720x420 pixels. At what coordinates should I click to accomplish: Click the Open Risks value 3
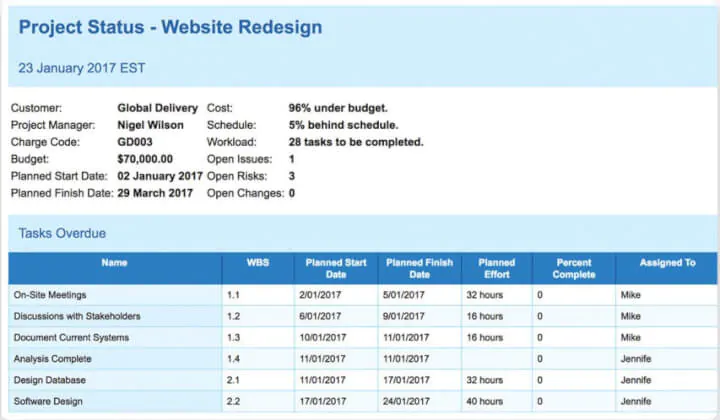[x=292, y=176]
